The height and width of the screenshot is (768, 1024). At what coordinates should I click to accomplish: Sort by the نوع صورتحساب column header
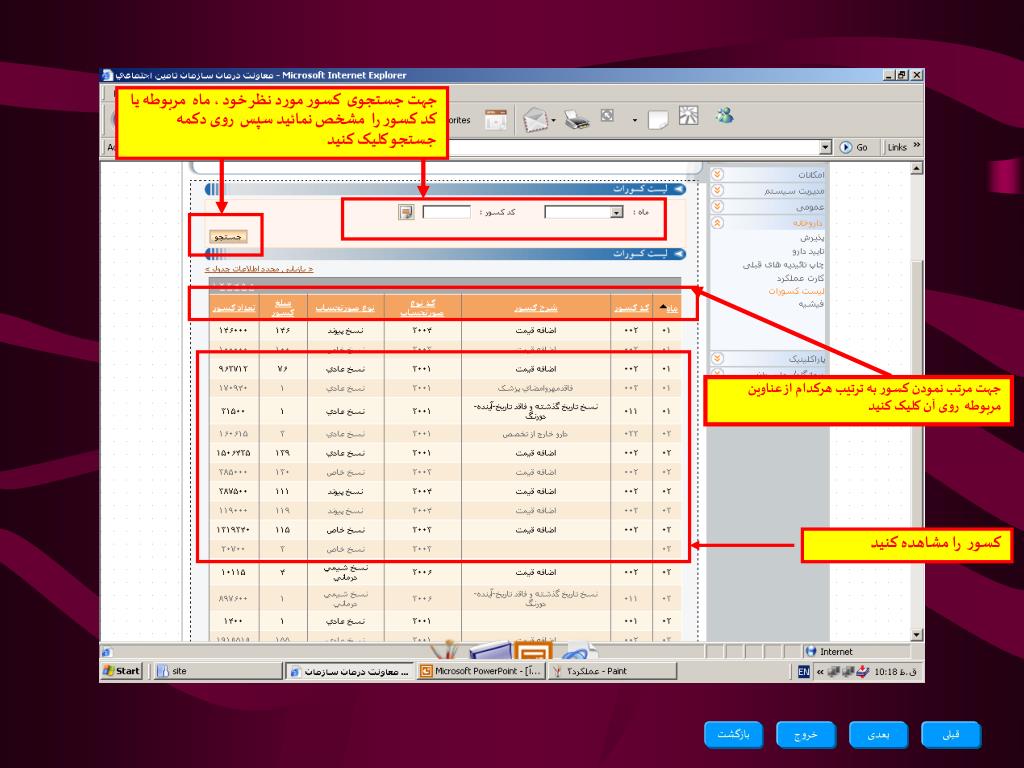tap(345, 308)
